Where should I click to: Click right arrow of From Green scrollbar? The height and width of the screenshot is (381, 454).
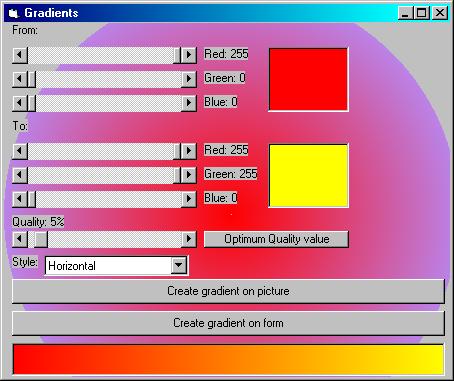click(189, 79)
